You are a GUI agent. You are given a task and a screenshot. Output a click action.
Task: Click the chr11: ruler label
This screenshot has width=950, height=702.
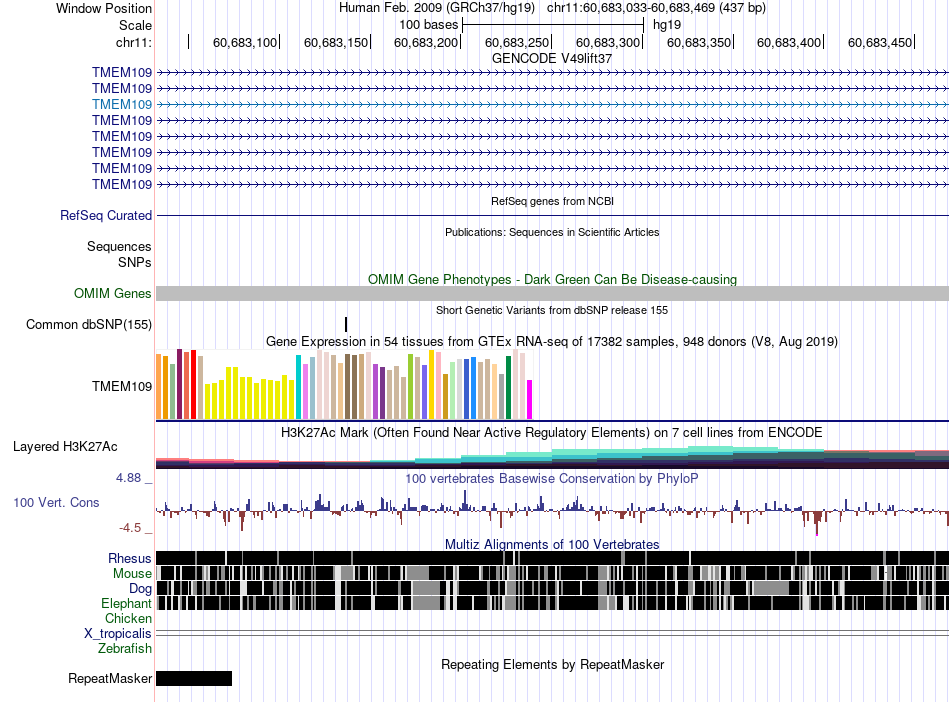click(134, 42)
